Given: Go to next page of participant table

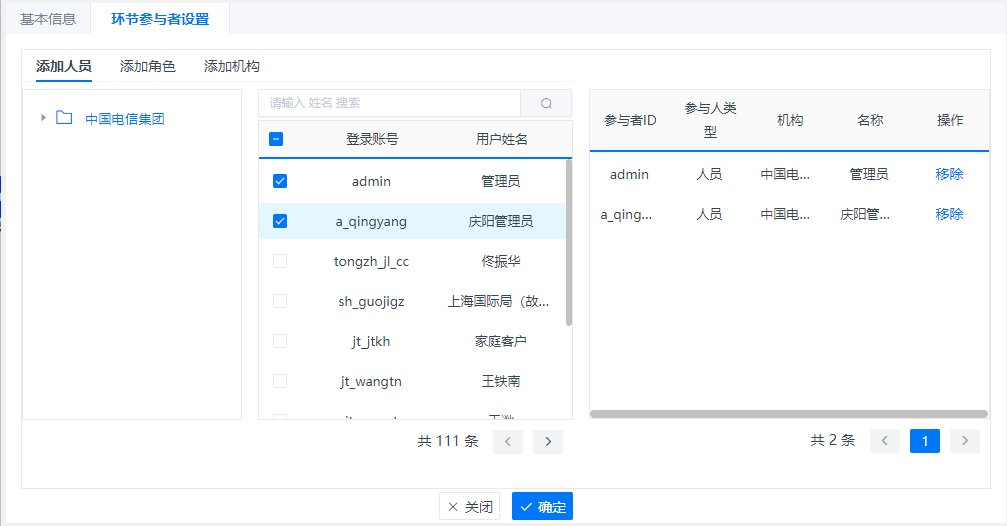Looking at the screenshot, I should click(965, 441).
